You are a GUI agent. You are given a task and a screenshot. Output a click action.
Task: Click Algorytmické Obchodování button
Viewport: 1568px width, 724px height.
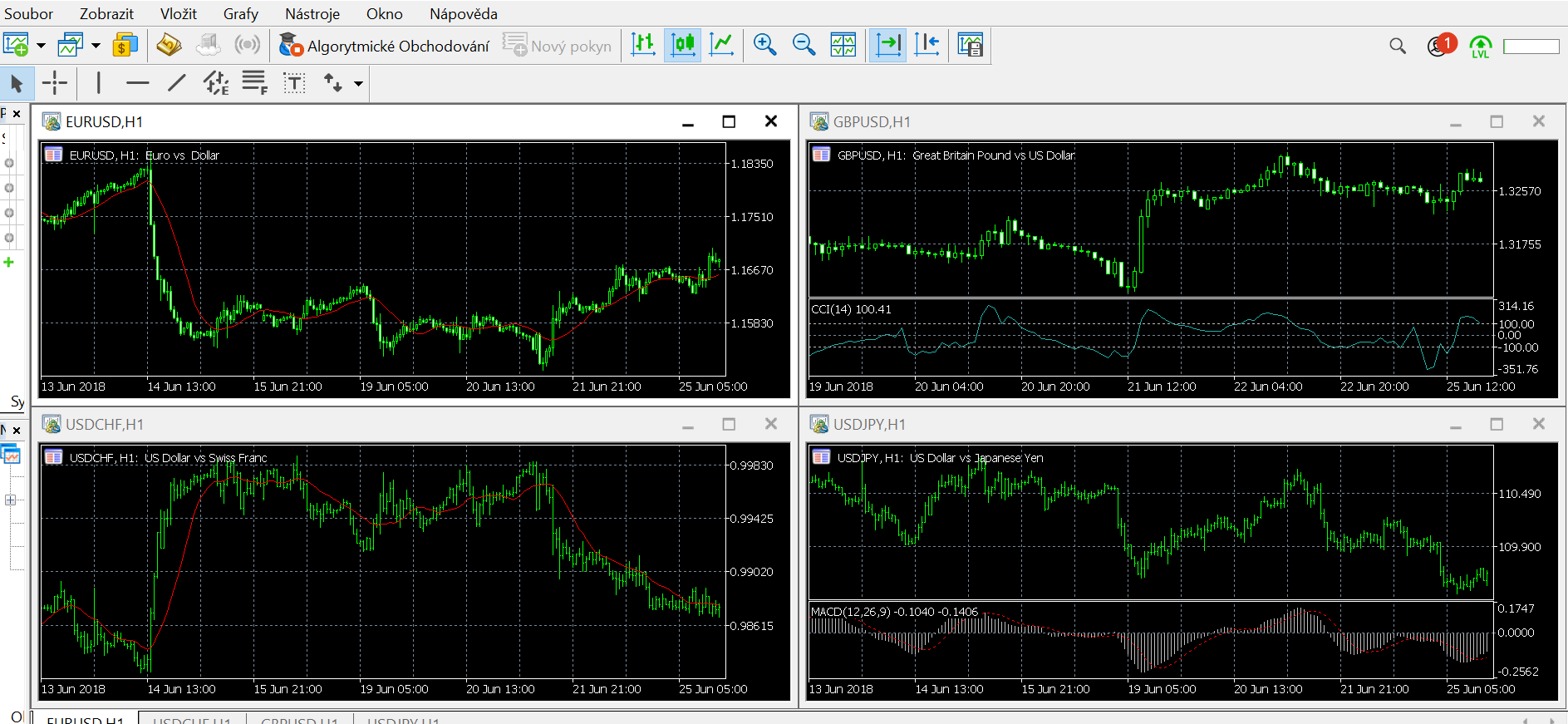(x=384, y=46)
